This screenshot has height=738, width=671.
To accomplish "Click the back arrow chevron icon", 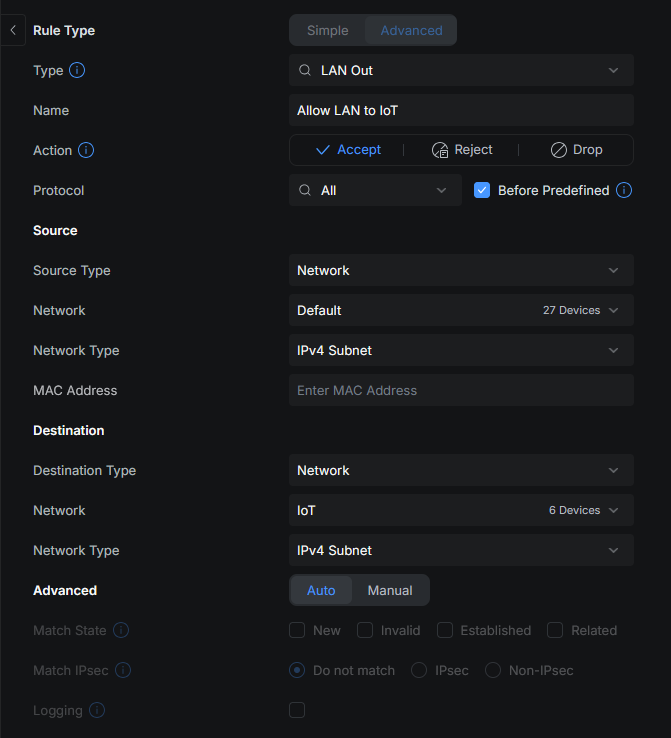I will (13, 30).
